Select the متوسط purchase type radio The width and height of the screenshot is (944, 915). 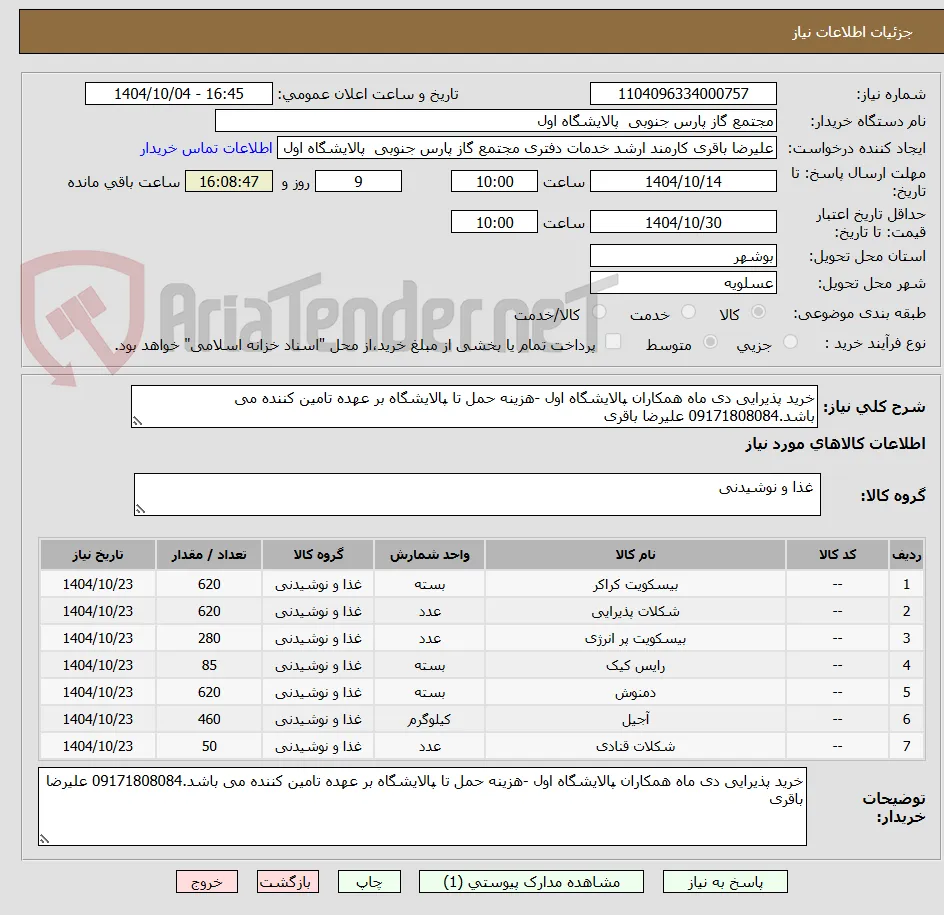710,342
